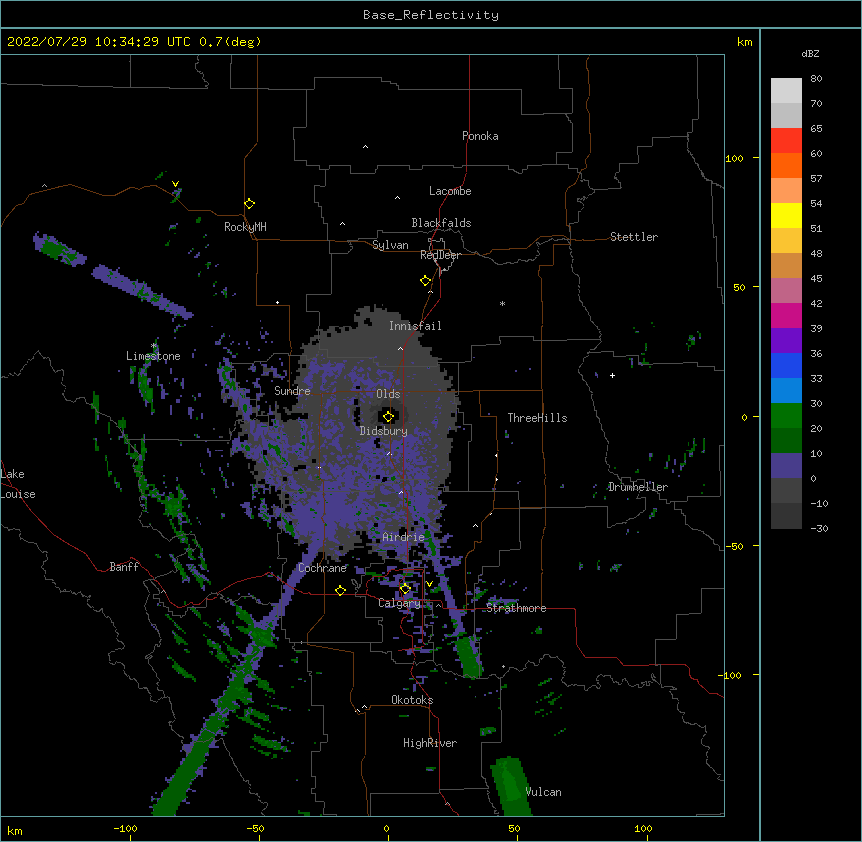This screenshot has height=842, width=862.
Task: Click the 0 tick on the bottom axis
Action: click(386, 829)
